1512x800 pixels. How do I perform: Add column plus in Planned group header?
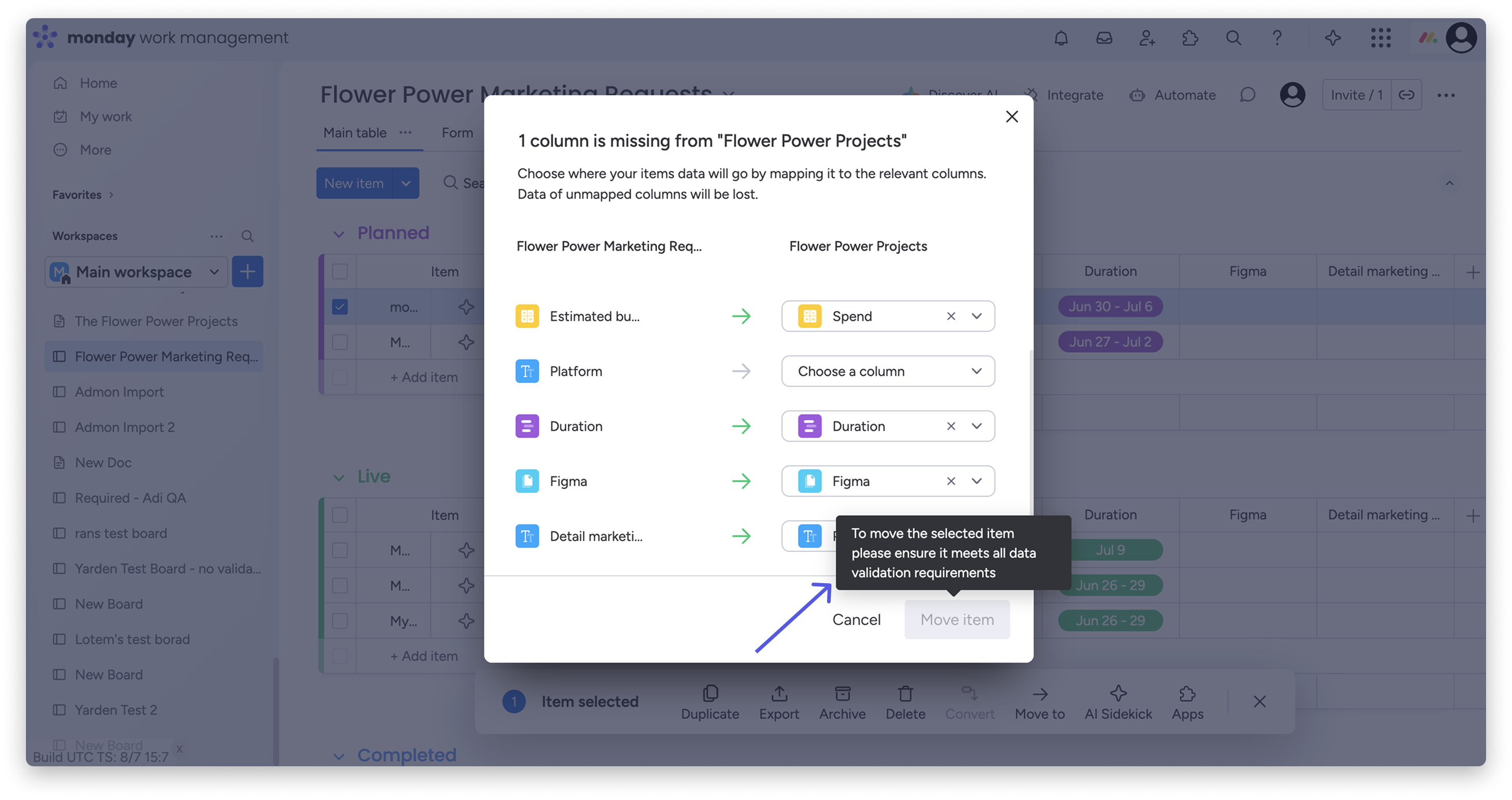pos(1472,272)
